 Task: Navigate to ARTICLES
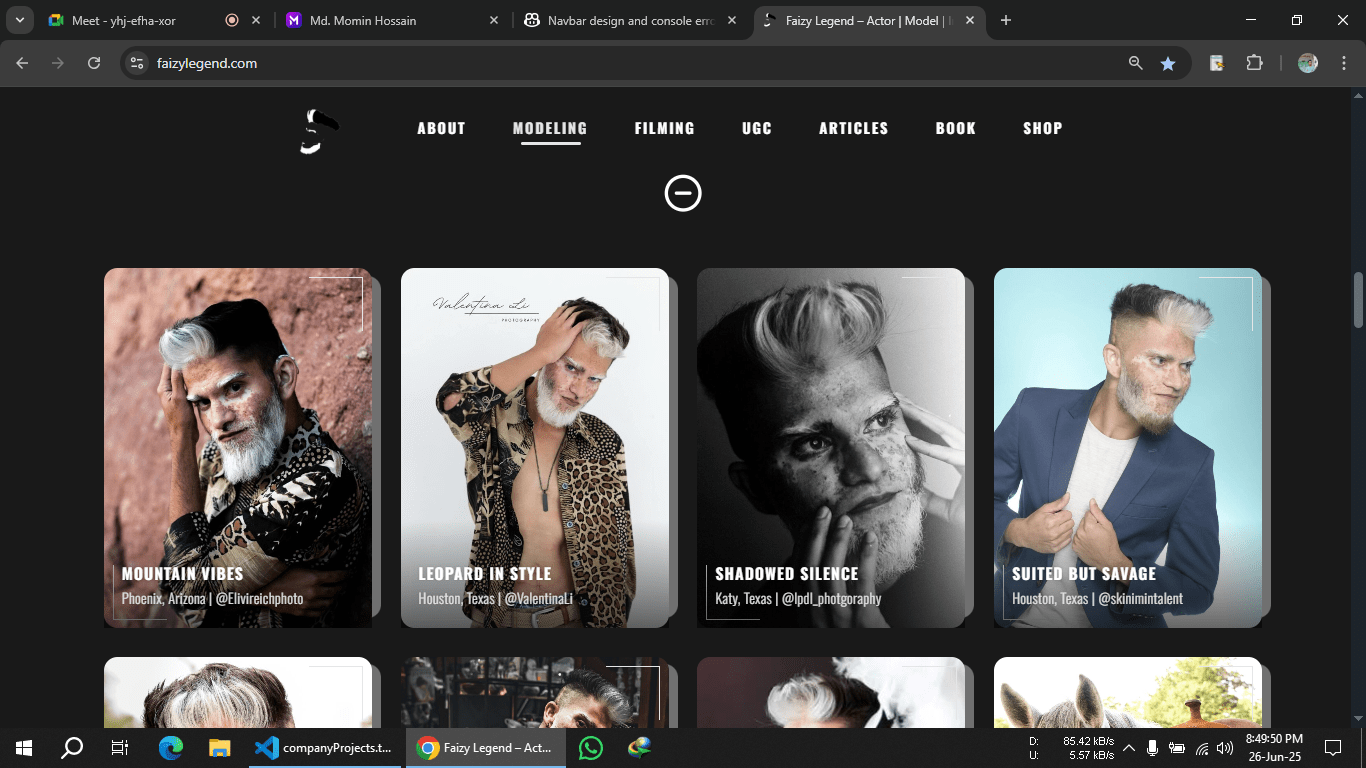coord(853,128)
